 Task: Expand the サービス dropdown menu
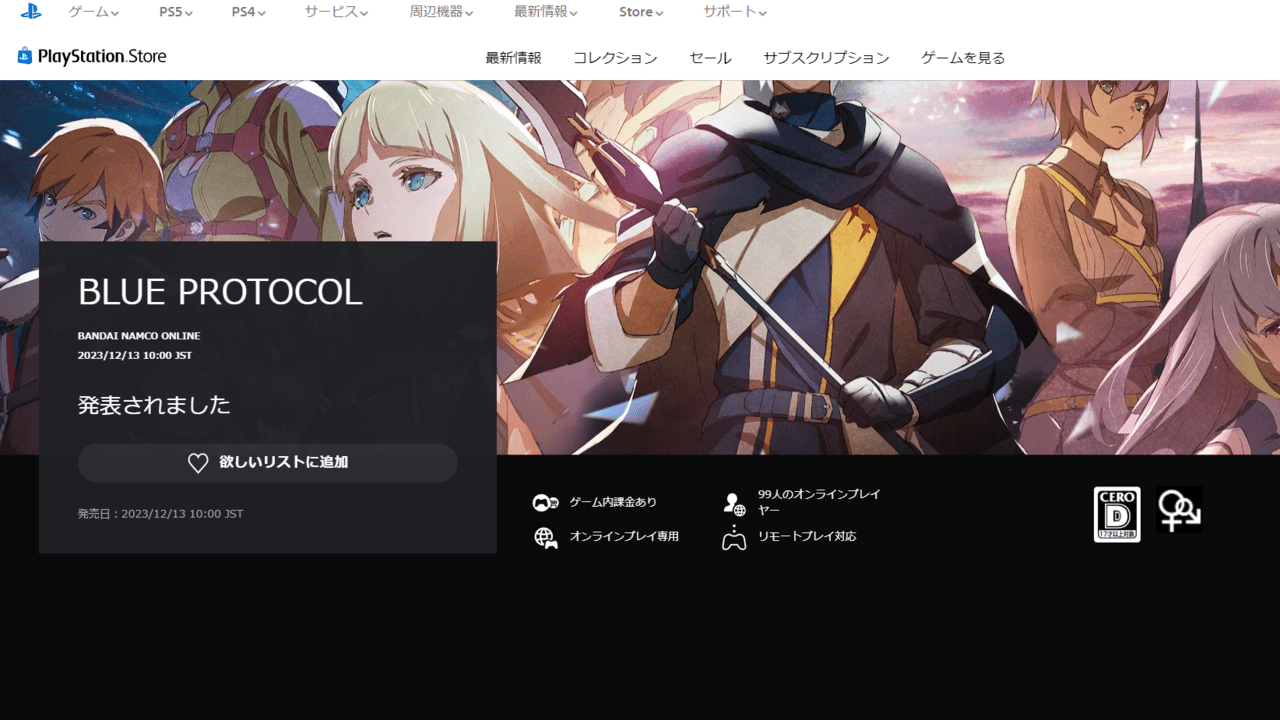point(336,12)
